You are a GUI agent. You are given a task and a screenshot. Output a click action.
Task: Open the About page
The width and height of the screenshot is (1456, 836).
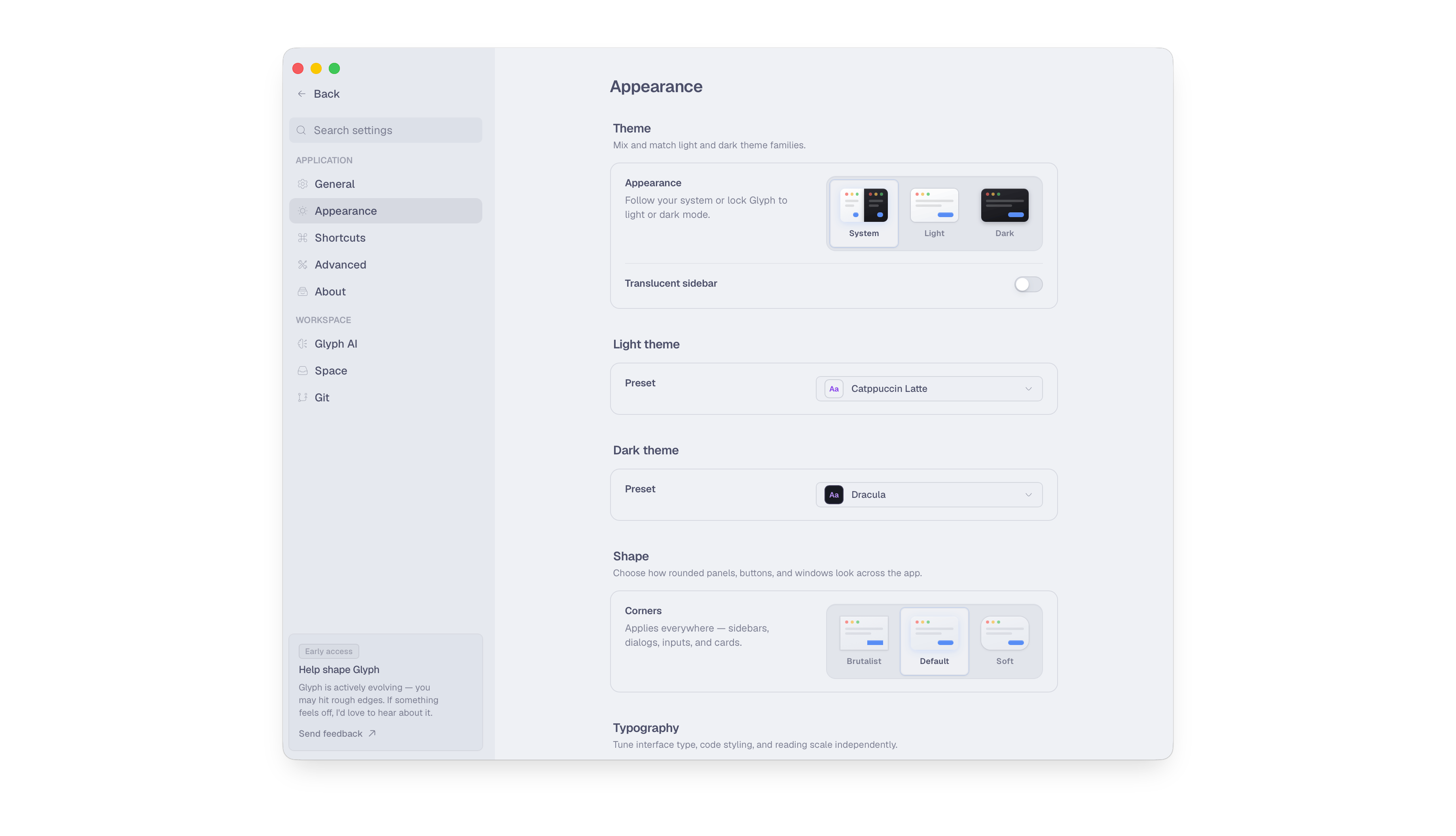pyautogui.click(x=385, y=292)
